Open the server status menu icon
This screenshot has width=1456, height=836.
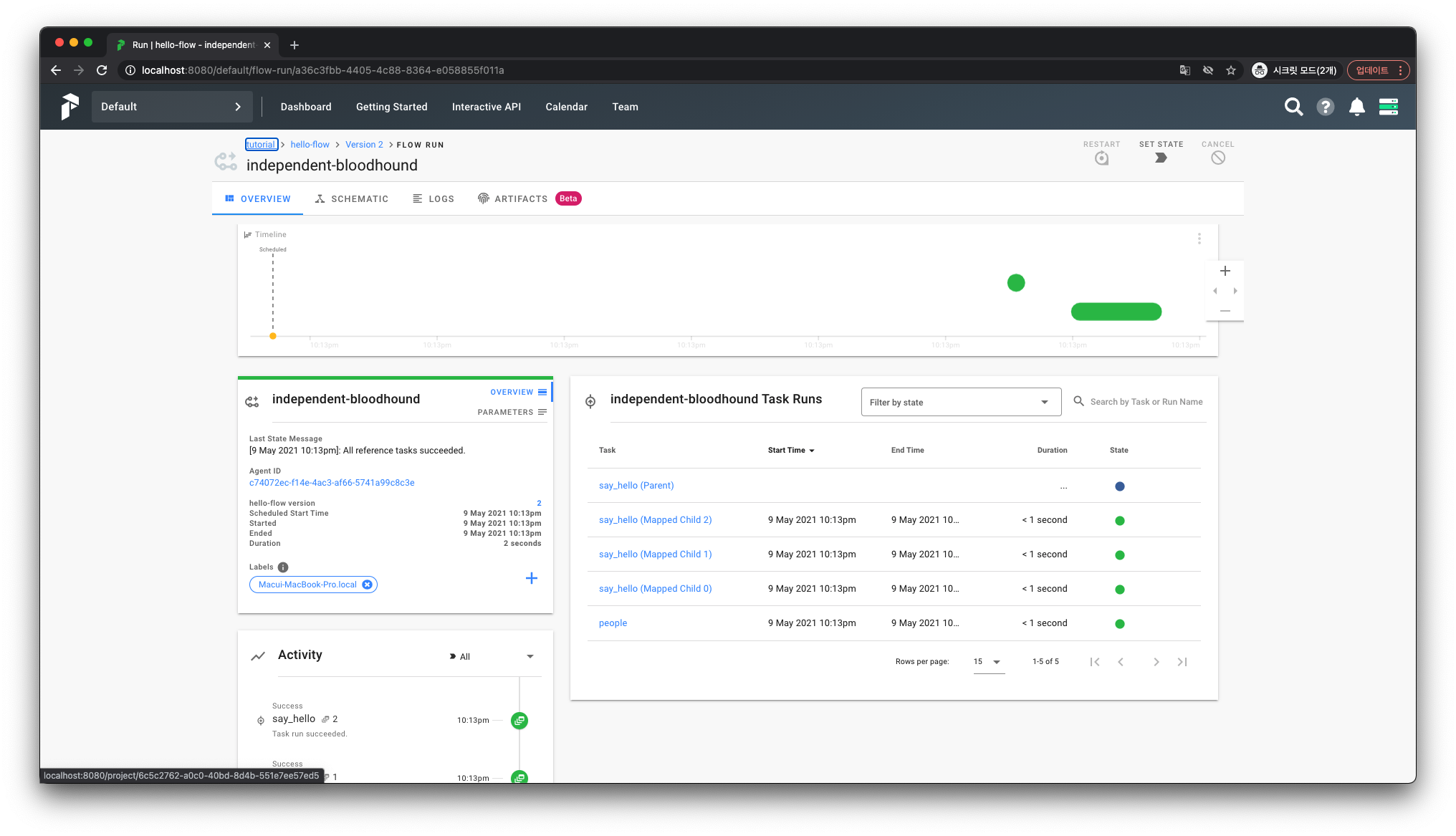pos(1388,107)
